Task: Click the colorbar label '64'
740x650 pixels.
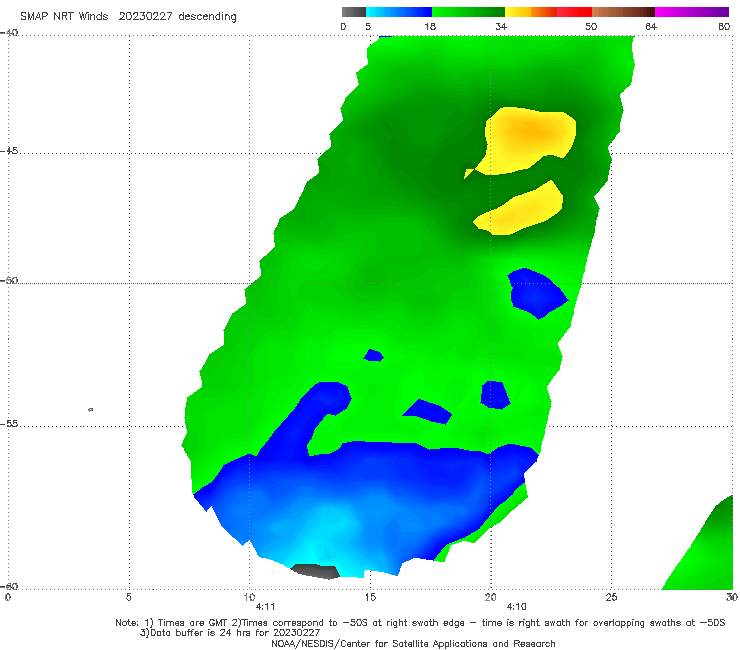Action: [x=651, y=26]
